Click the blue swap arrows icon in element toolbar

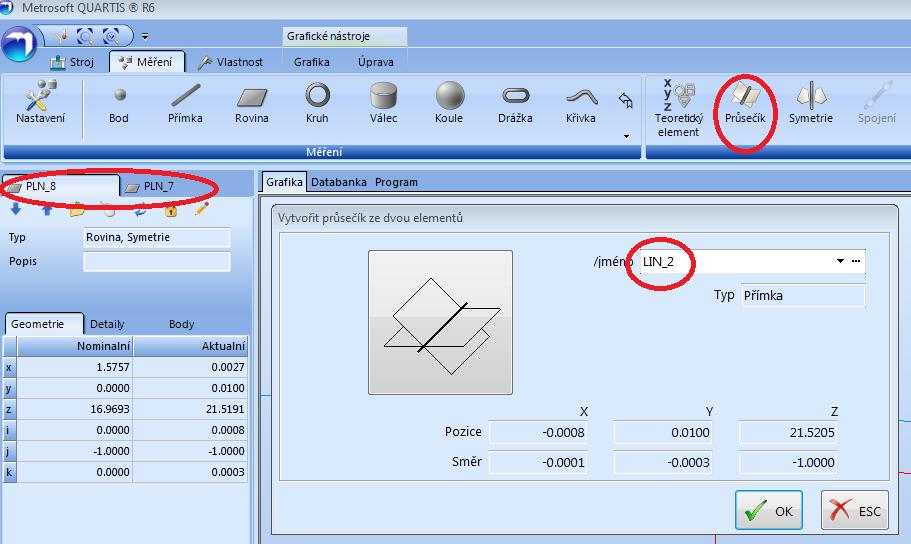140,211
